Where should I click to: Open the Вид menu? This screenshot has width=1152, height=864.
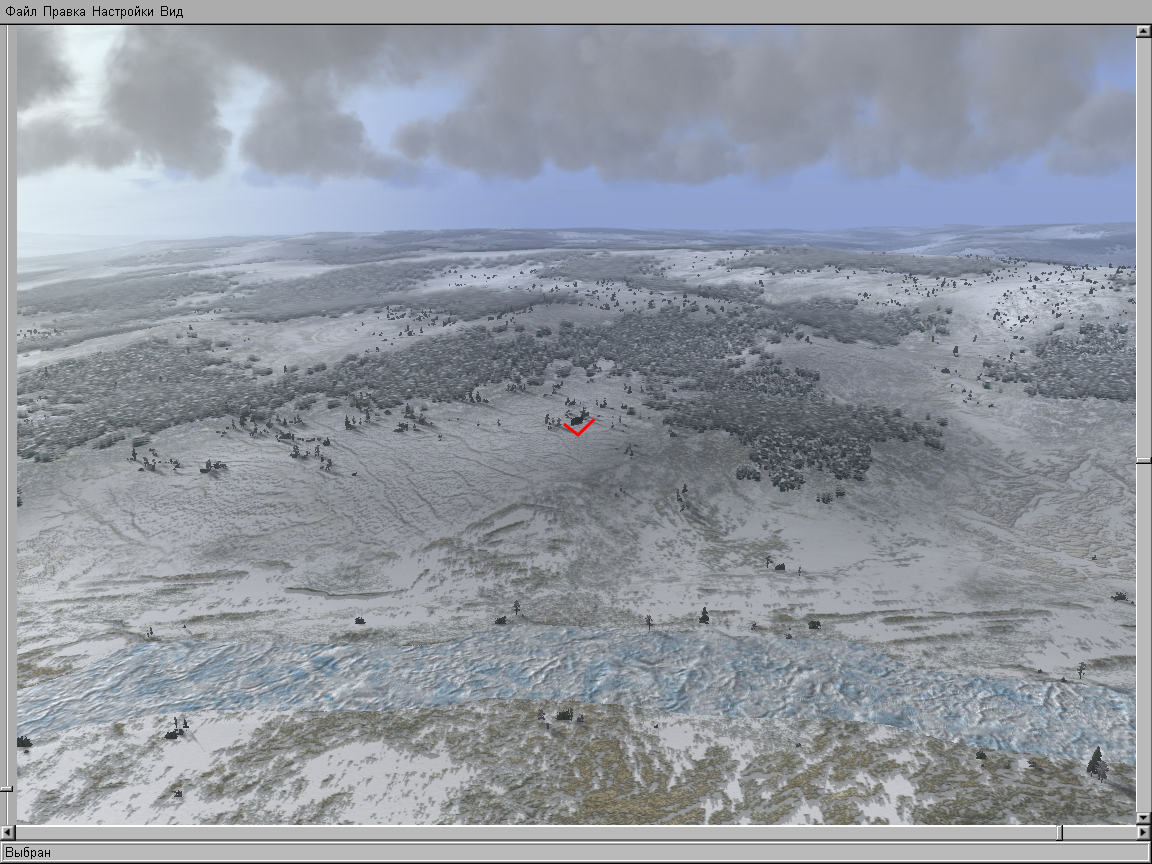pyautogui.click(x=171, y=12)
